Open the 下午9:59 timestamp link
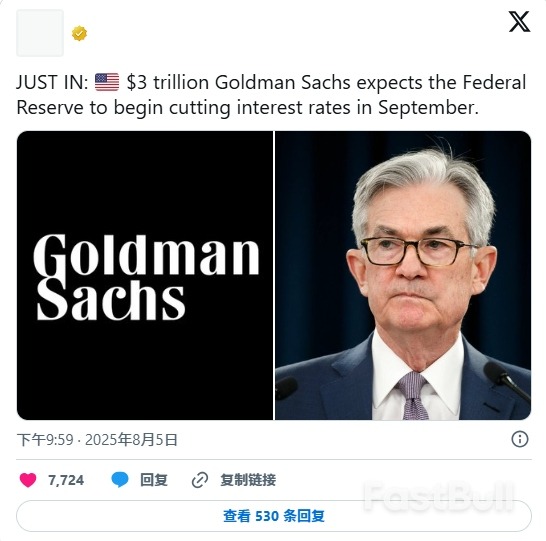The width and height of the screenshot is (546, 541). click(x=45, y=440)
